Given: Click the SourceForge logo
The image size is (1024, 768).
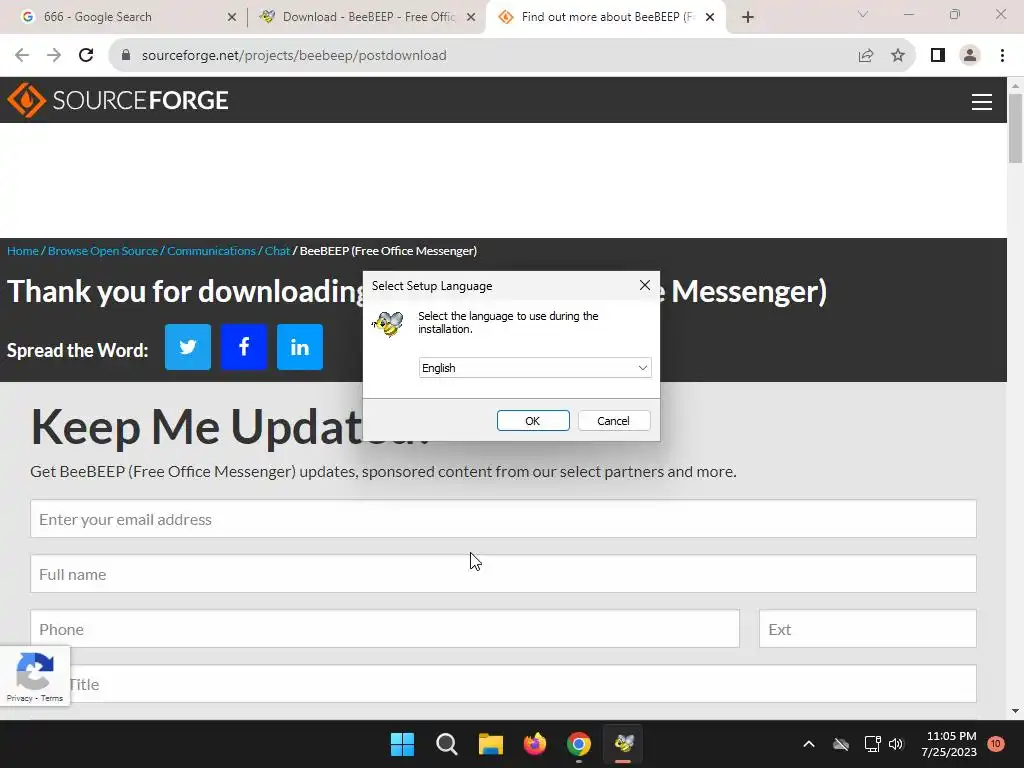Looking at the screenshot, I should point(118,101).
